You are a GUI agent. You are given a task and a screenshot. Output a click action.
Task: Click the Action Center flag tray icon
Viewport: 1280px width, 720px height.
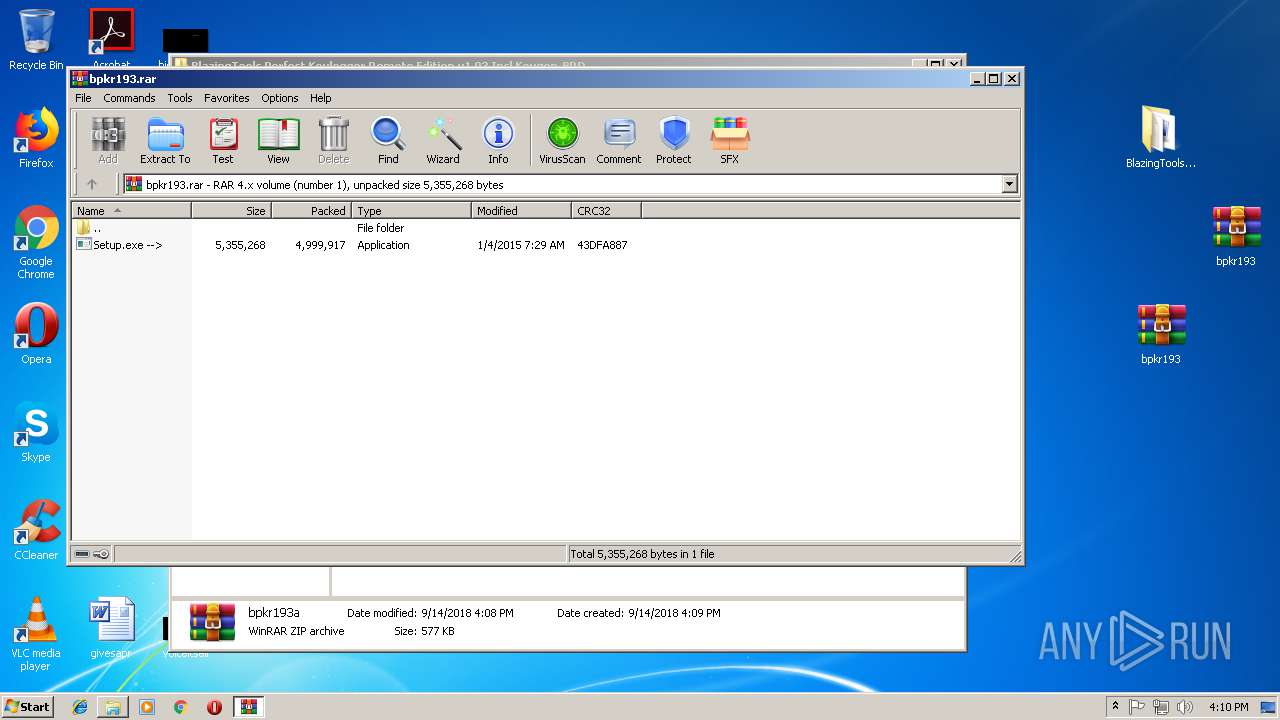coord(1137,706)
